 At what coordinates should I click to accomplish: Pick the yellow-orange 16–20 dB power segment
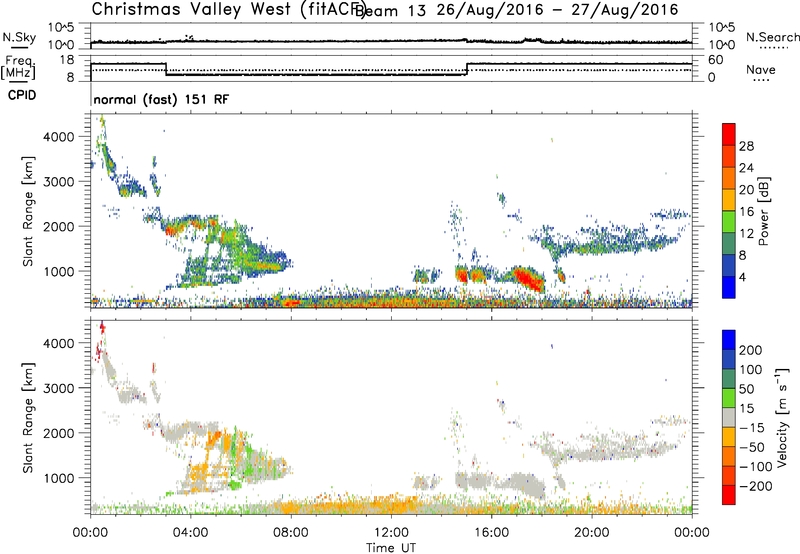pos(729,200)
